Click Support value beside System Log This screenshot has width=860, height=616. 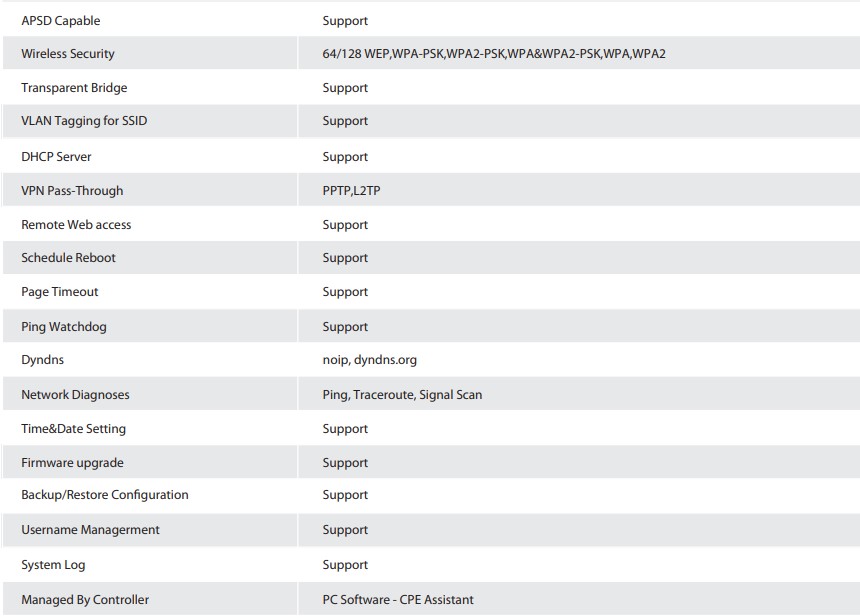345,565
